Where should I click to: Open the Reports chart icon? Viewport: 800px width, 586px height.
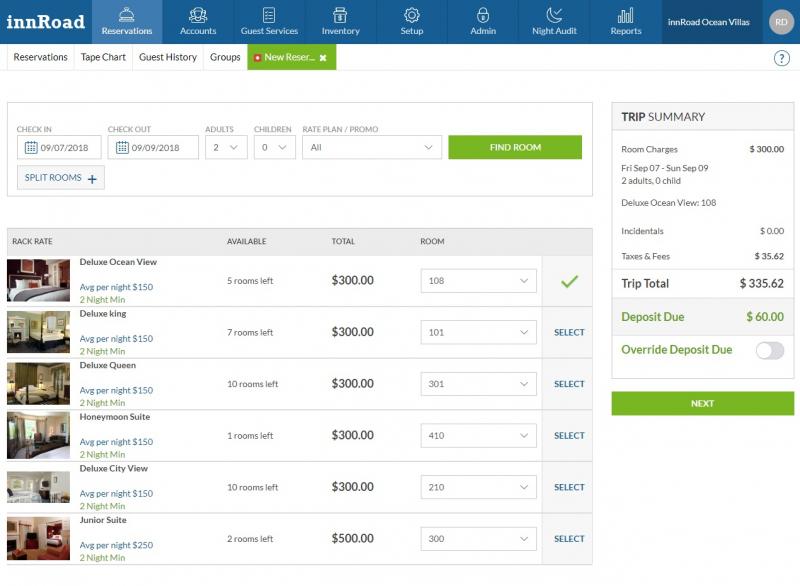click(x=626, y=15)
